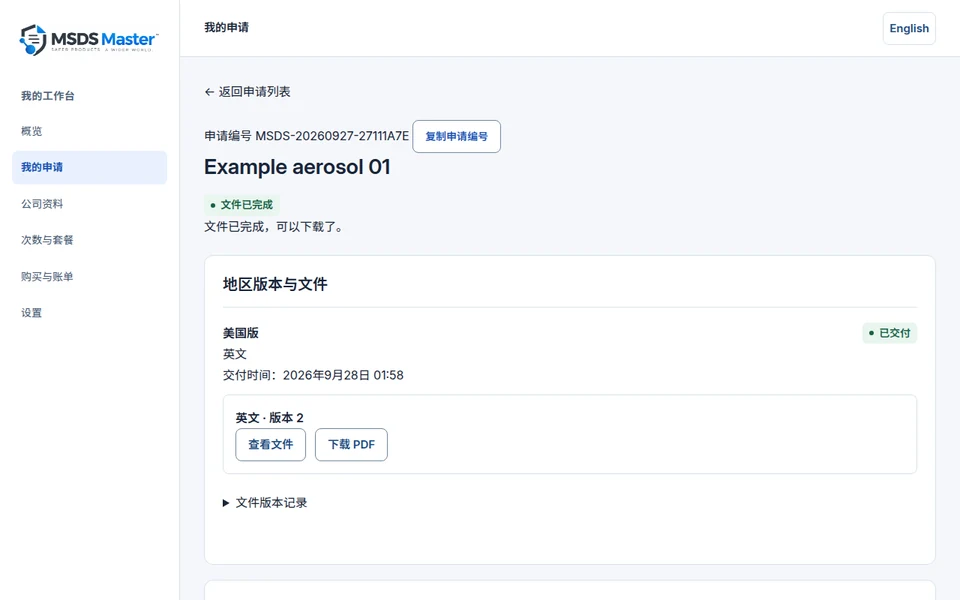Click the 复制申请编号 button
The height and width of the screenshot is (600, 960).
click(456, 137)
